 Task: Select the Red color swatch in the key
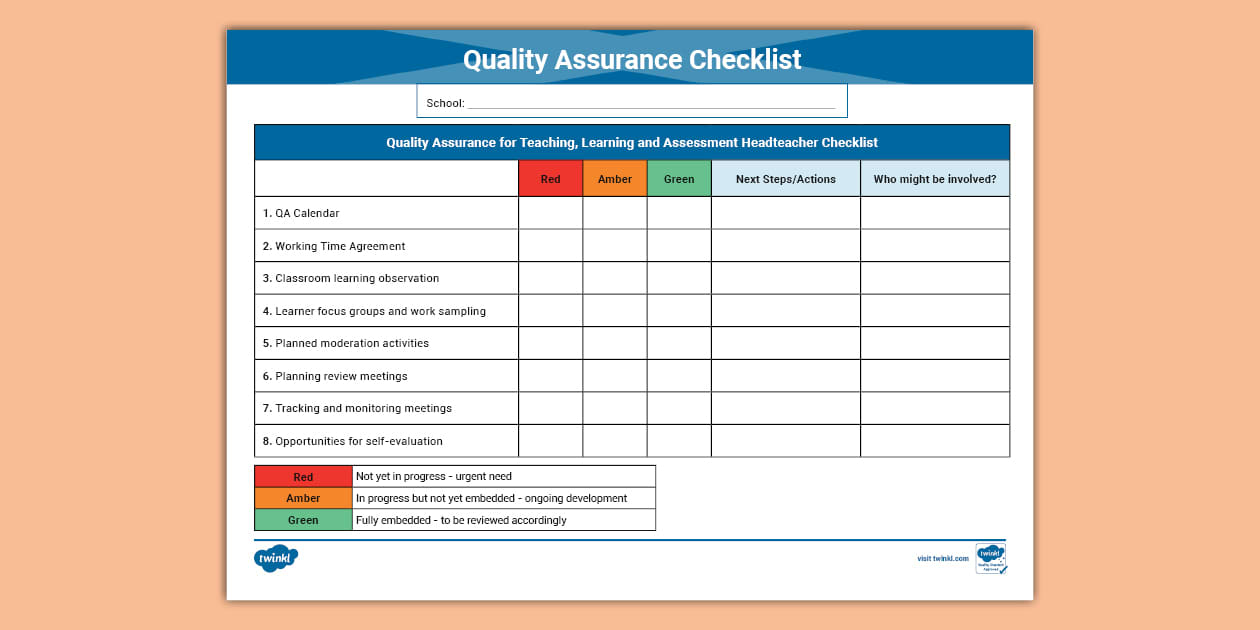[303, 475]
